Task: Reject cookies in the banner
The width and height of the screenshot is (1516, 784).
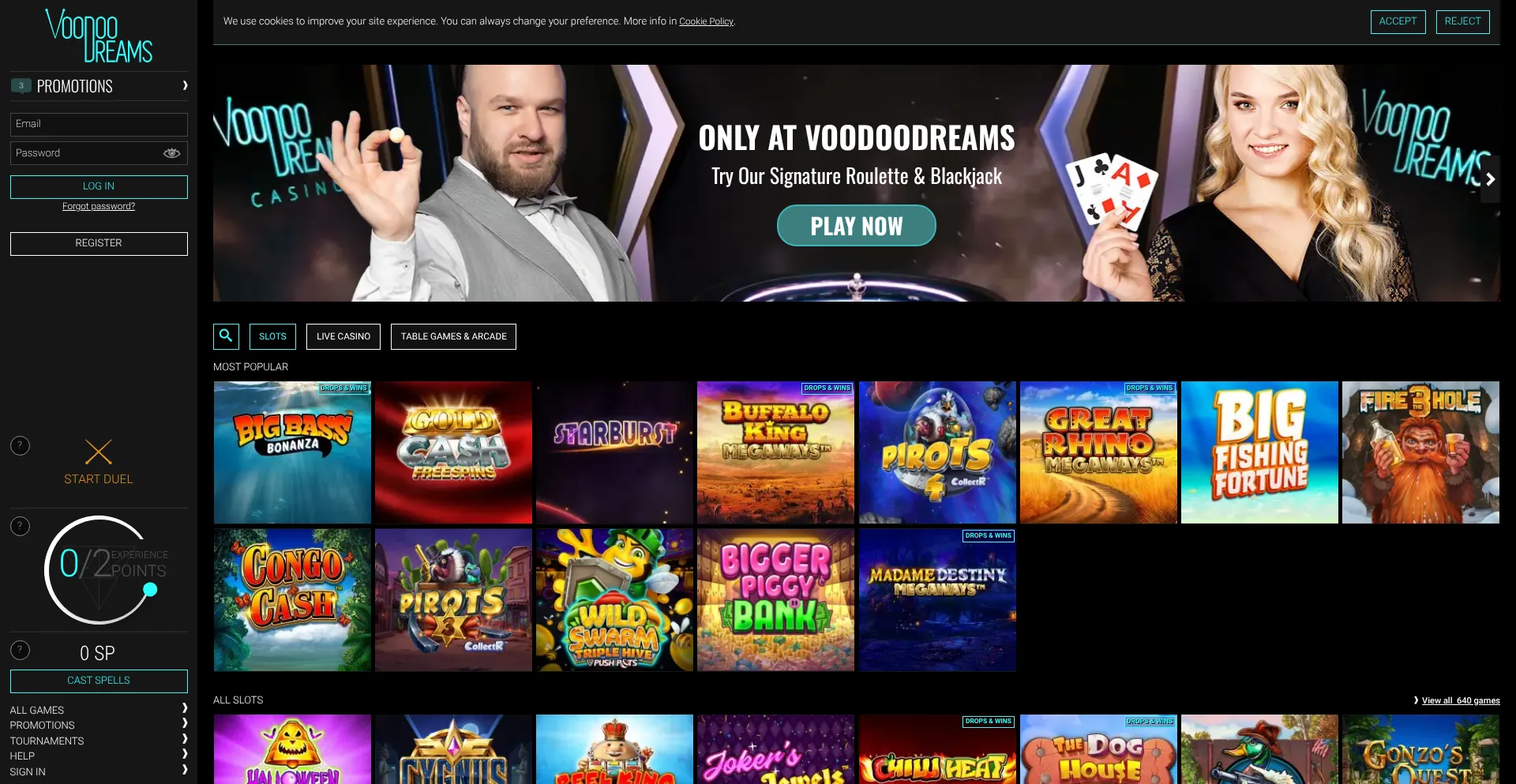Action: 1462,21
